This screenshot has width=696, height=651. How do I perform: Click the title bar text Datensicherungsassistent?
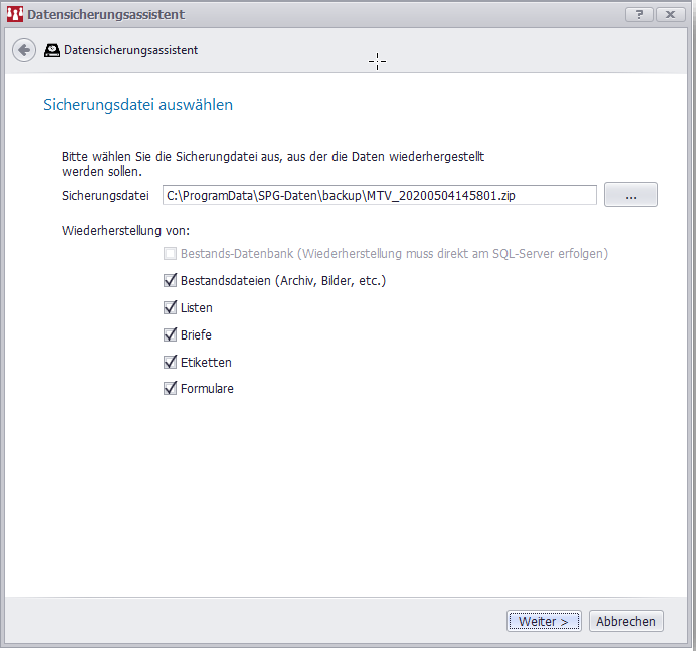[x=105, y=15]
